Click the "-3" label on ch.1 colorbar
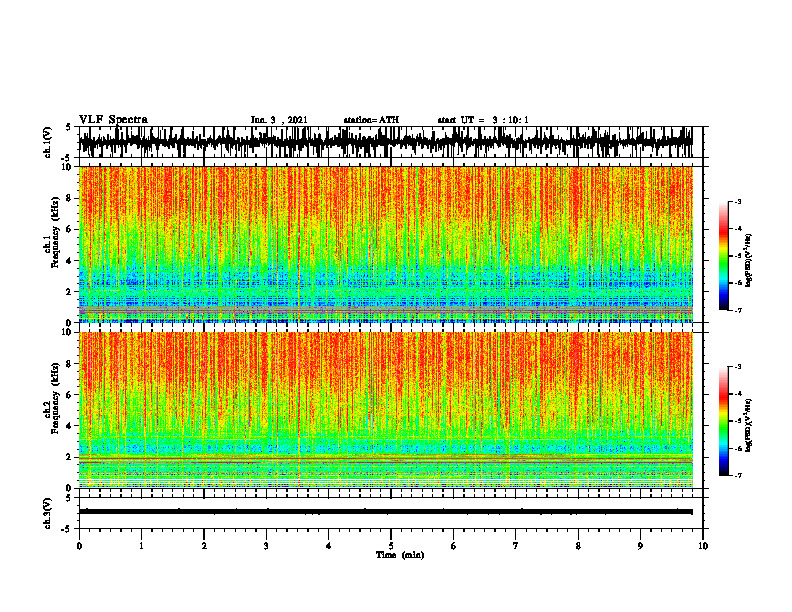Viewport: 792px width, 612px height. [x=738, y=201]
